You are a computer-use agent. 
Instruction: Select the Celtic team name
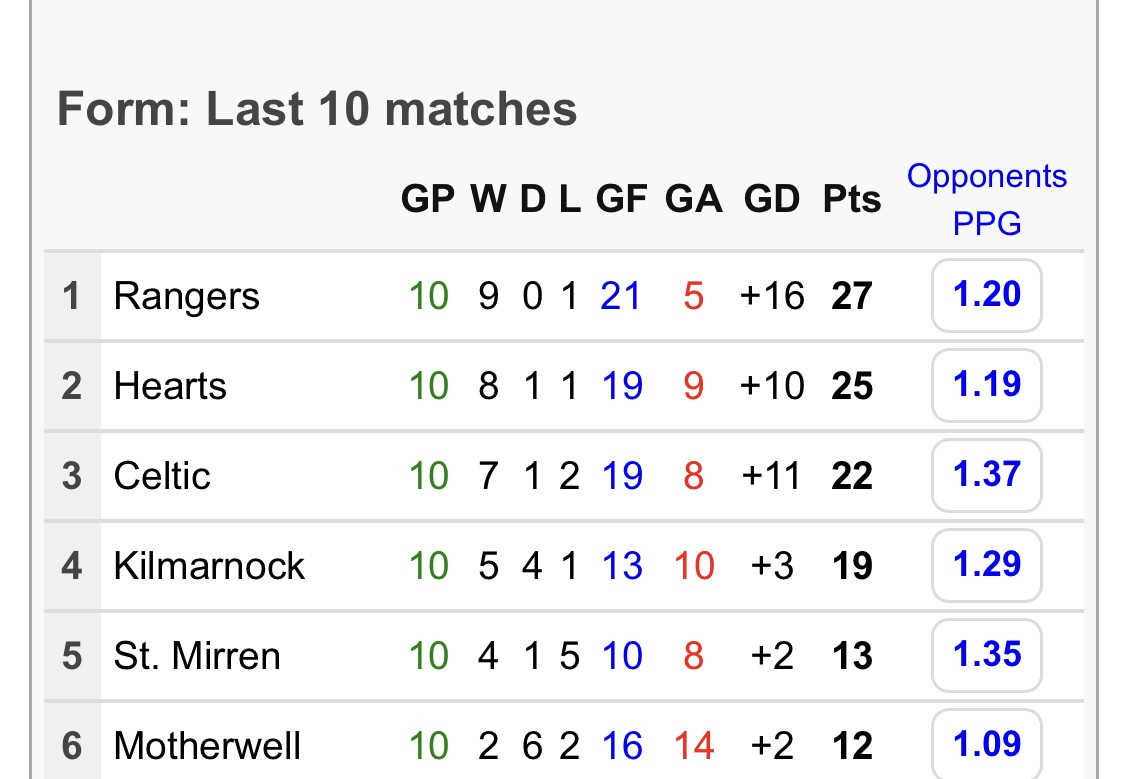click(x=162, y=476)
